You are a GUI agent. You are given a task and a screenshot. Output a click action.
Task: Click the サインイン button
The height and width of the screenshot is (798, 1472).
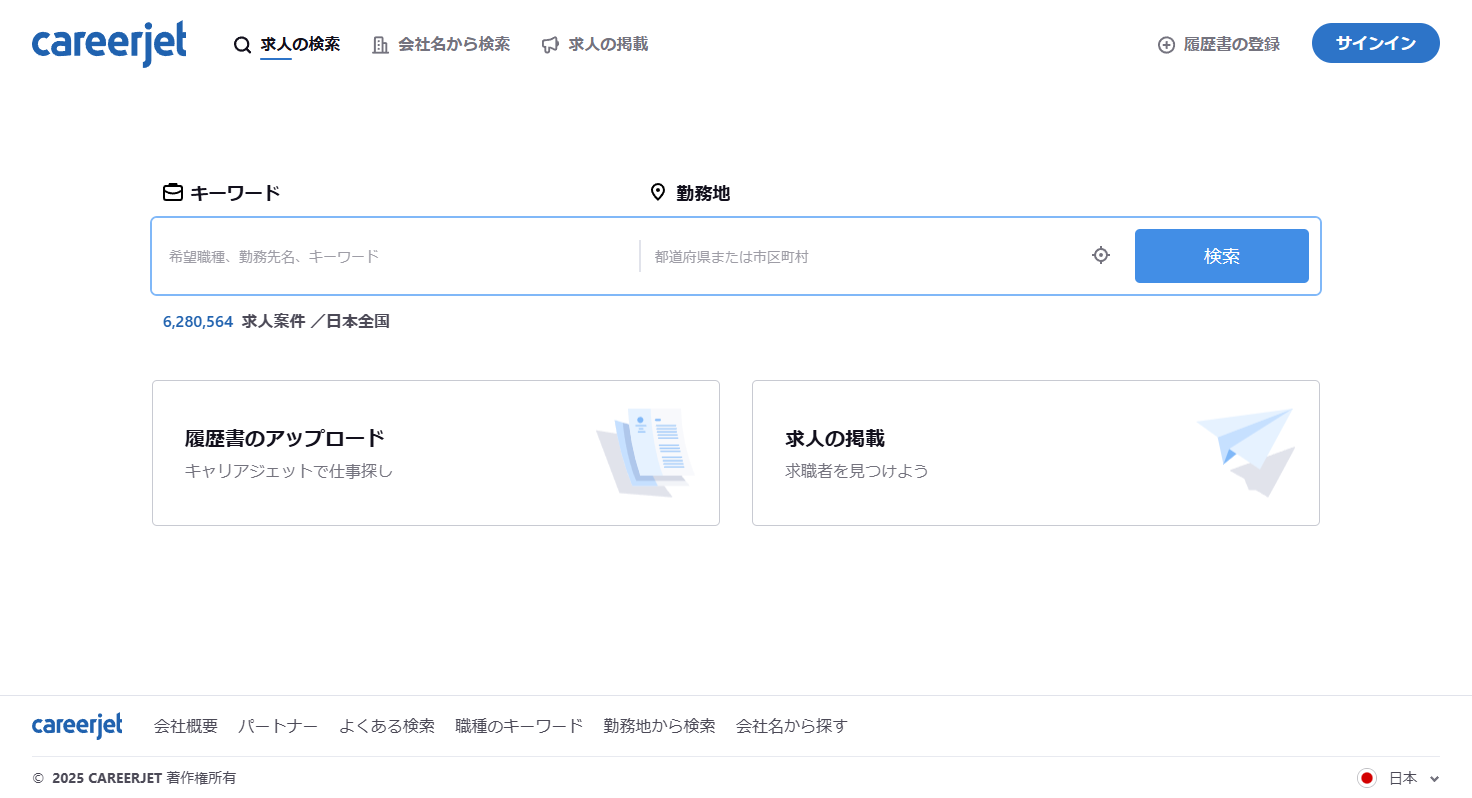point(1376,43)
